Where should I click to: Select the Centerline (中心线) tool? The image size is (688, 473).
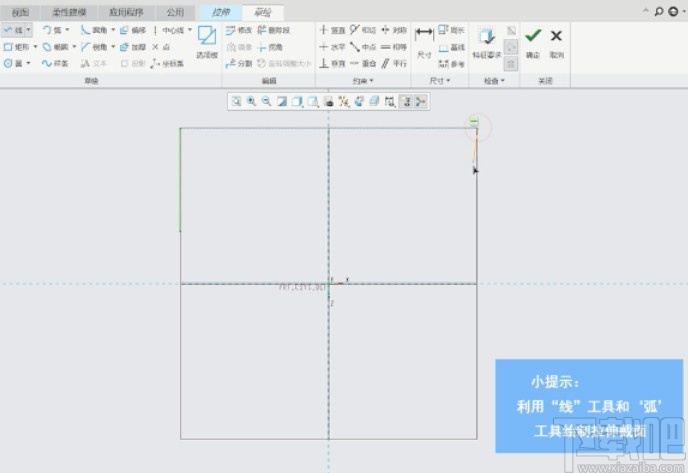pyautogui.click(x=168, y=30)
